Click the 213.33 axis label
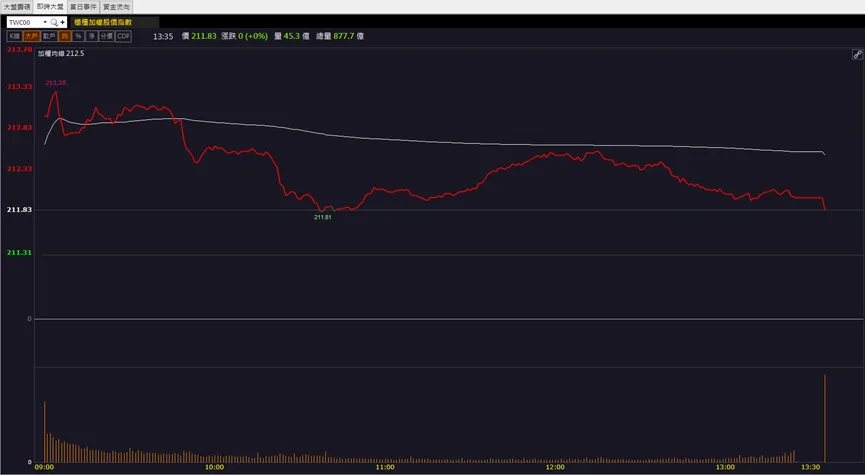Screen dimensions: 865x475 (x=19, y=87)
